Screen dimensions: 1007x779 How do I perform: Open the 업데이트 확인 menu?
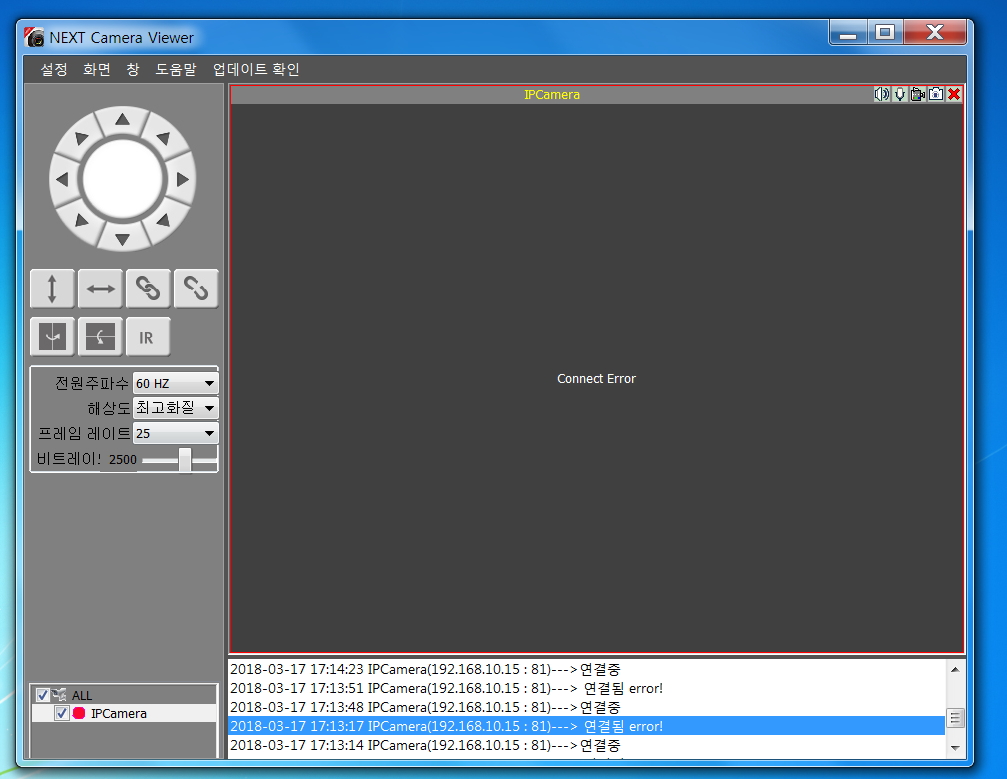click(256, 69)
